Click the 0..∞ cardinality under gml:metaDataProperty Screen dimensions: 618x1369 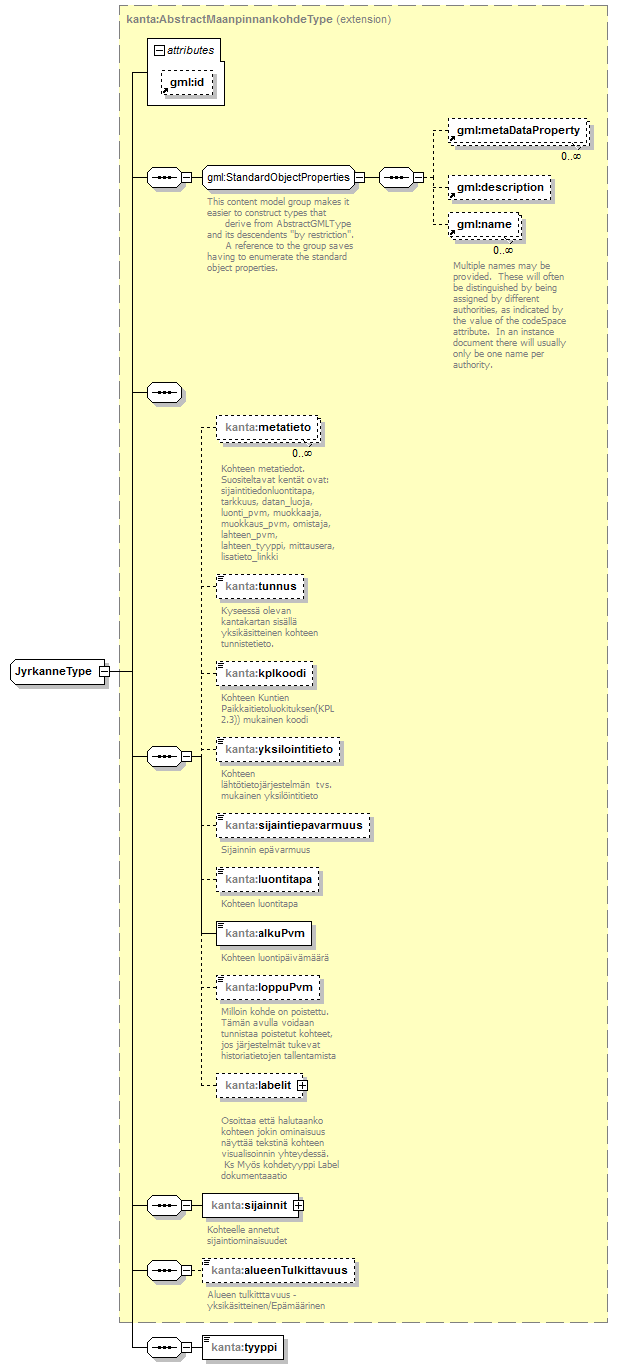[x=570, y=155]
